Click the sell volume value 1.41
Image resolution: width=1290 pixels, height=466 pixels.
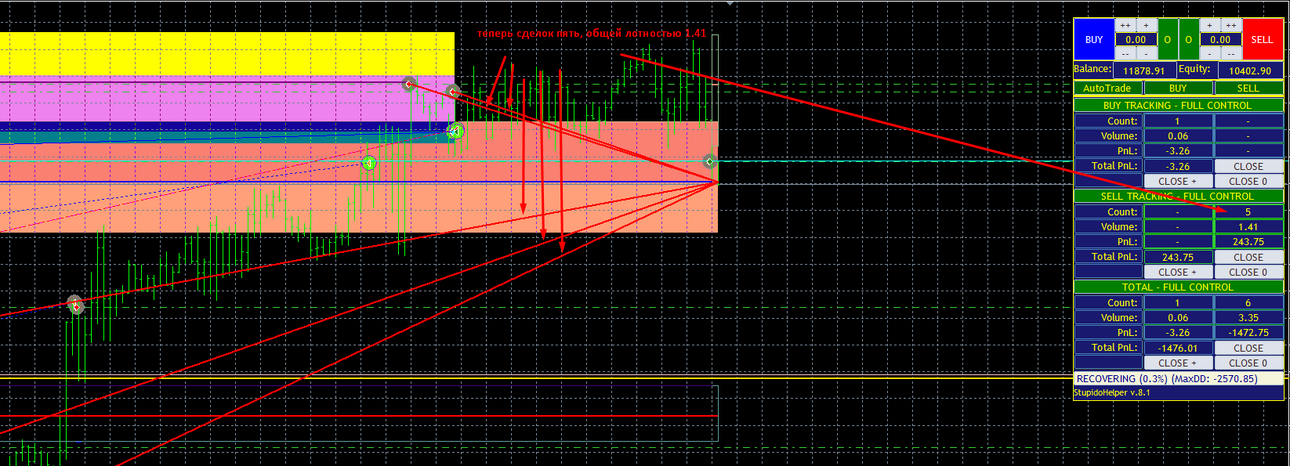point(1249,226)
